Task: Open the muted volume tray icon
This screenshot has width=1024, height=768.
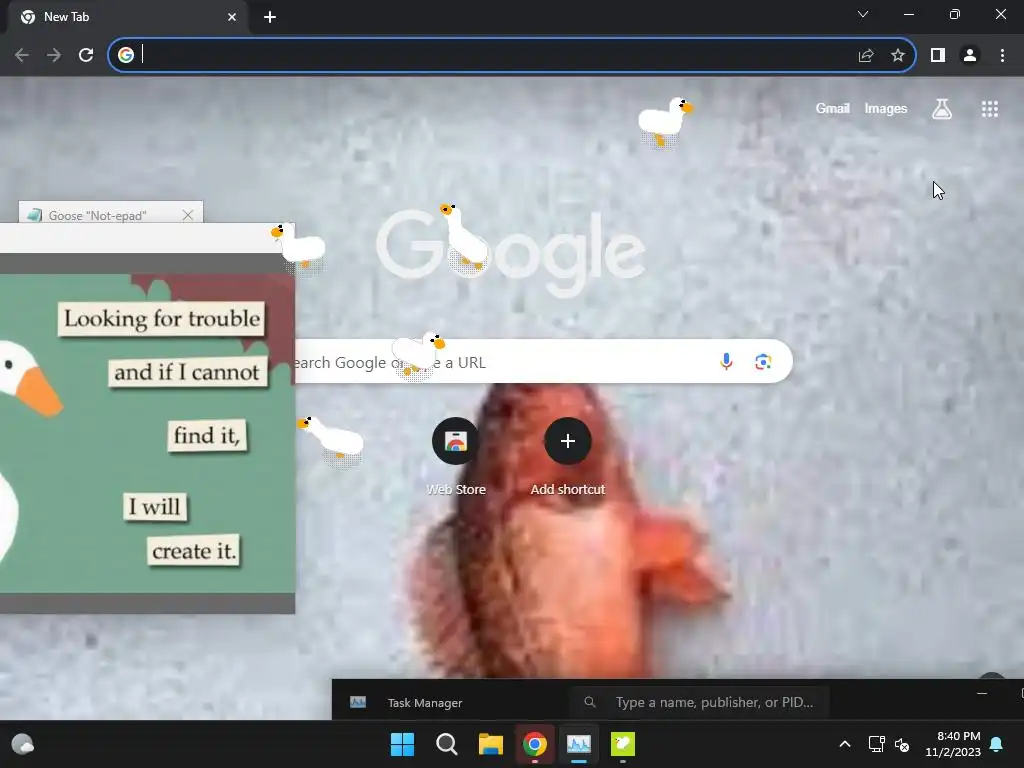Action: click(x=902, y=744)
